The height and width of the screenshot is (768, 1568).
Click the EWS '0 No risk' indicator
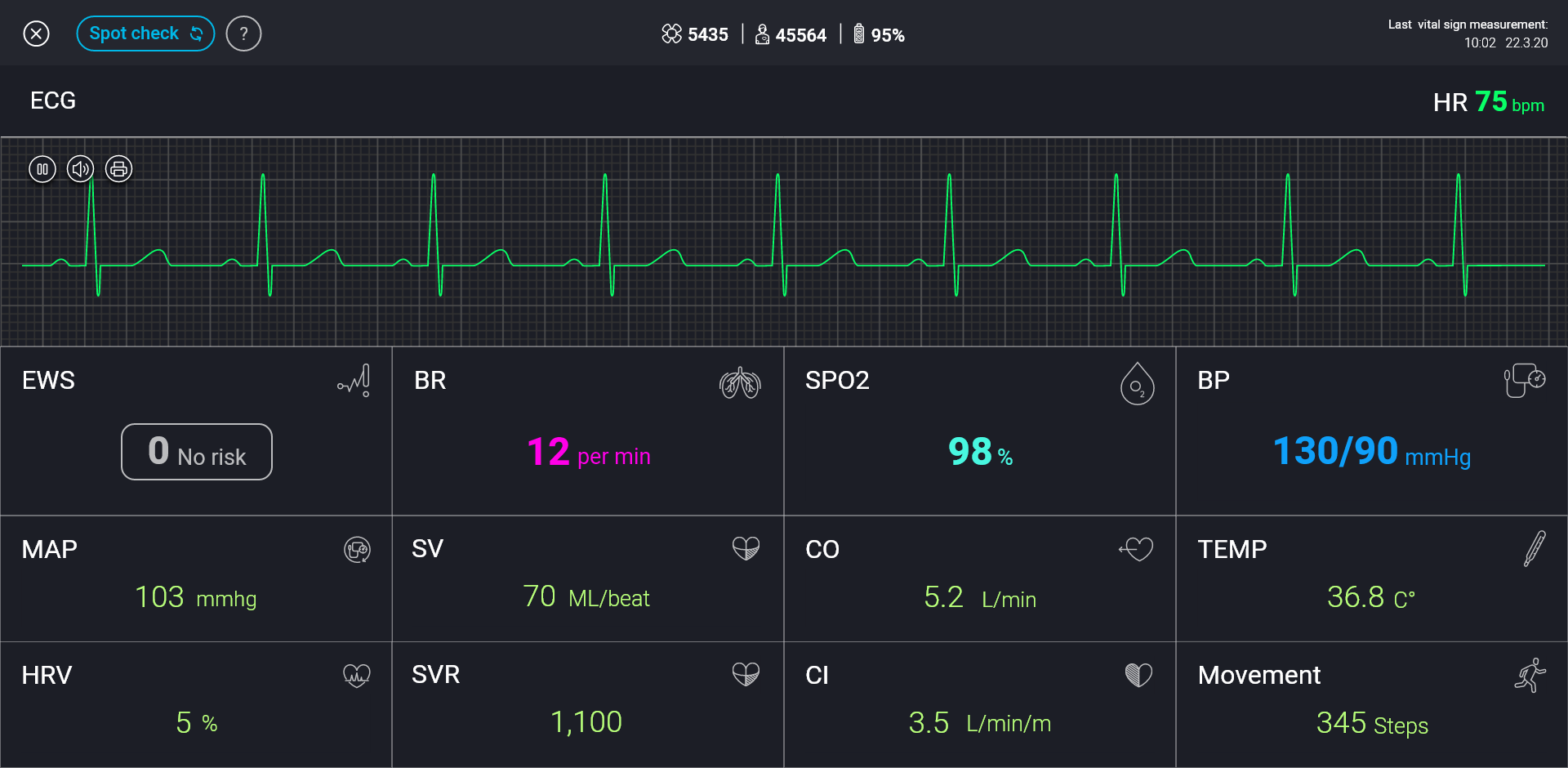(196, 451)
